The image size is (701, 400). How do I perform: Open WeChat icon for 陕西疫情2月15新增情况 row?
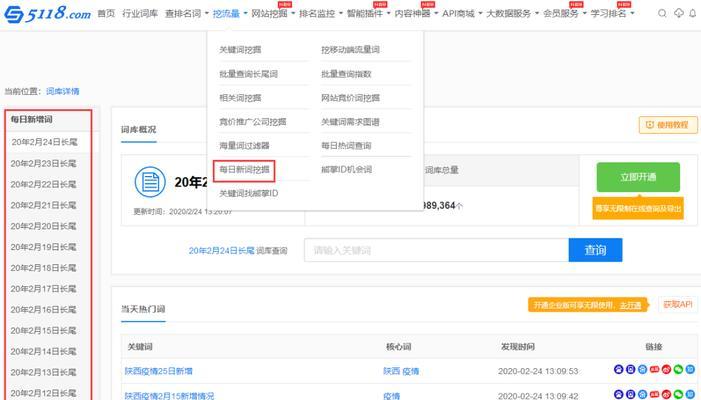tap(678, 394)
